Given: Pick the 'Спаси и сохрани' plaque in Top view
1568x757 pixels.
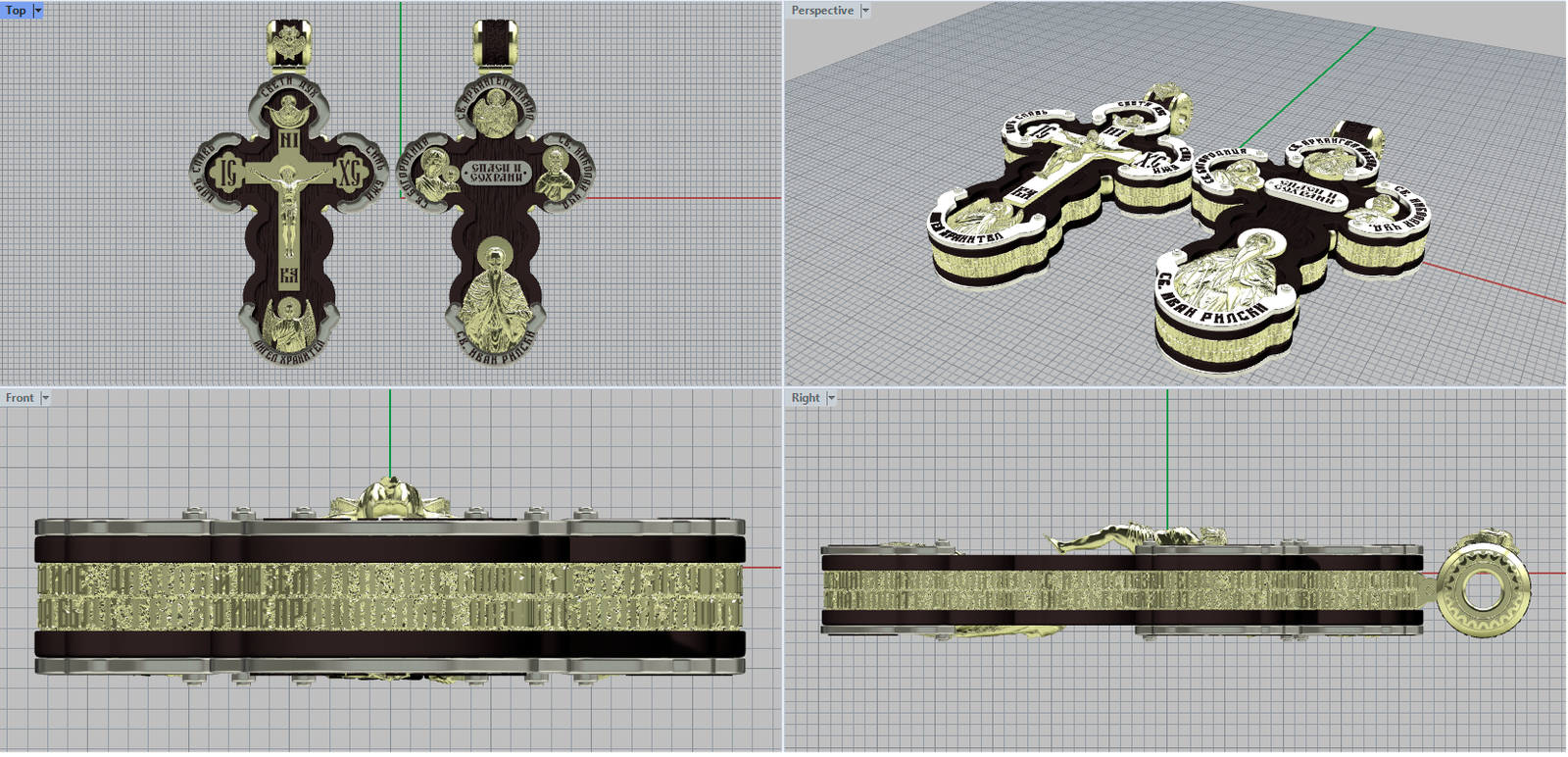Looking at the screenshot, I should tap(496, 173).
